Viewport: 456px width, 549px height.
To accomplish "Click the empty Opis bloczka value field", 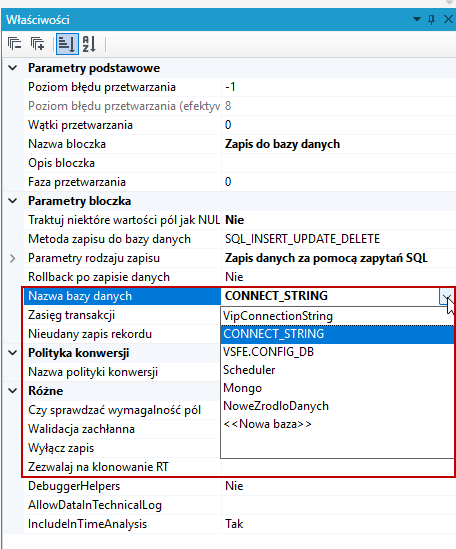I will click(339, 163).
